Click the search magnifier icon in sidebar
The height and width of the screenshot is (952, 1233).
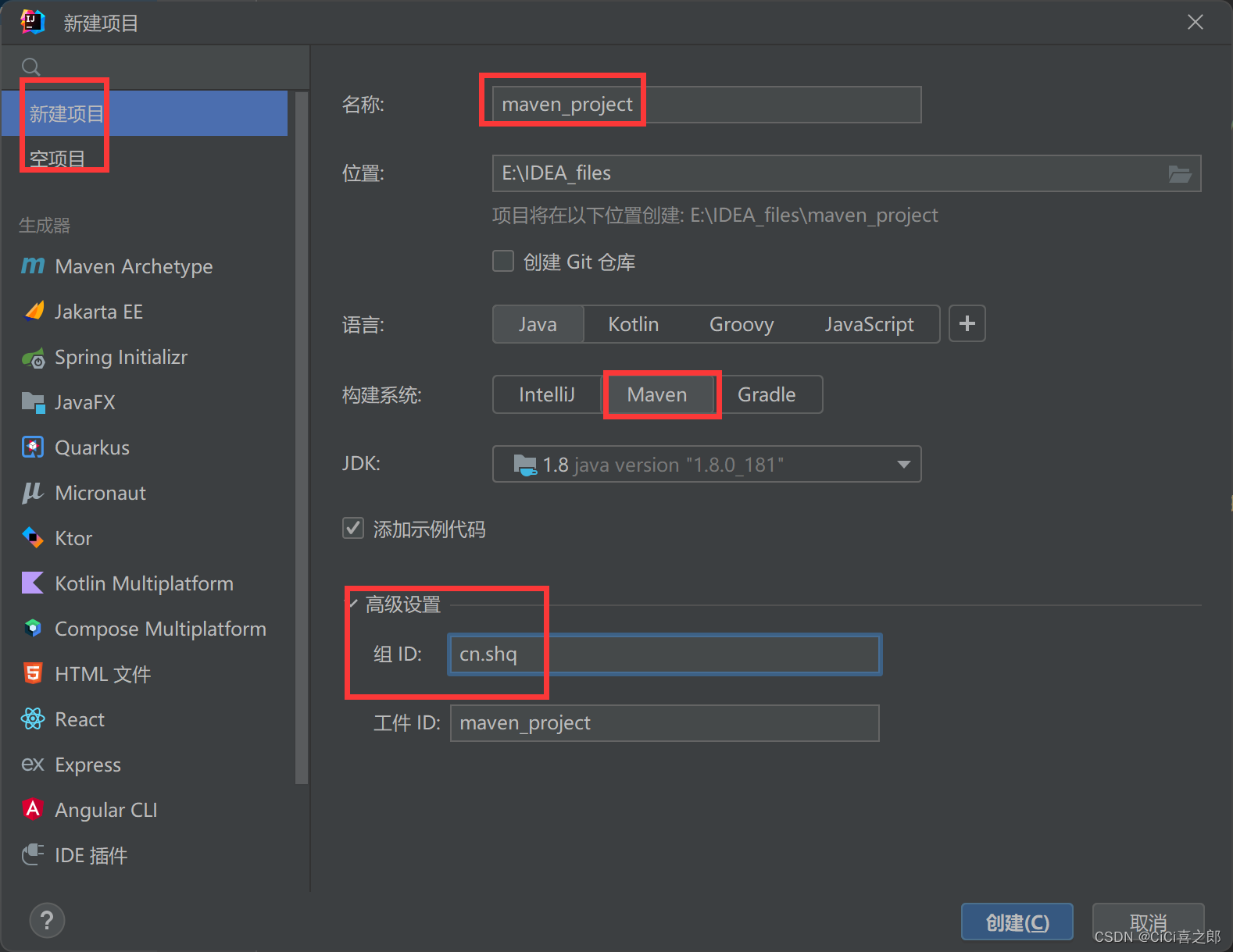[x=31, y=67]
